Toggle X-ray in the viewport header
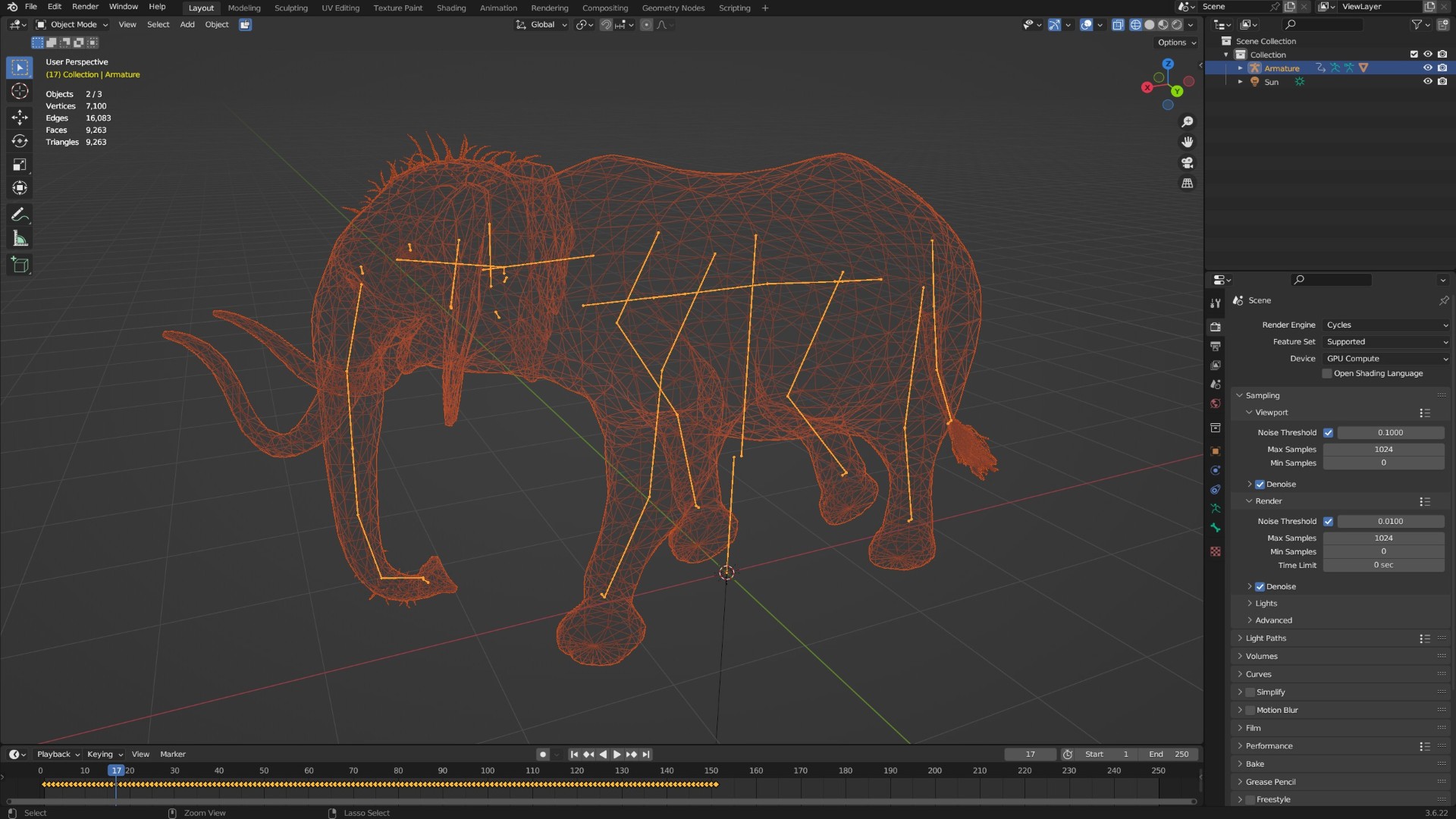The width and height of the screenshot is (1456, 819). pos(1118,25)
